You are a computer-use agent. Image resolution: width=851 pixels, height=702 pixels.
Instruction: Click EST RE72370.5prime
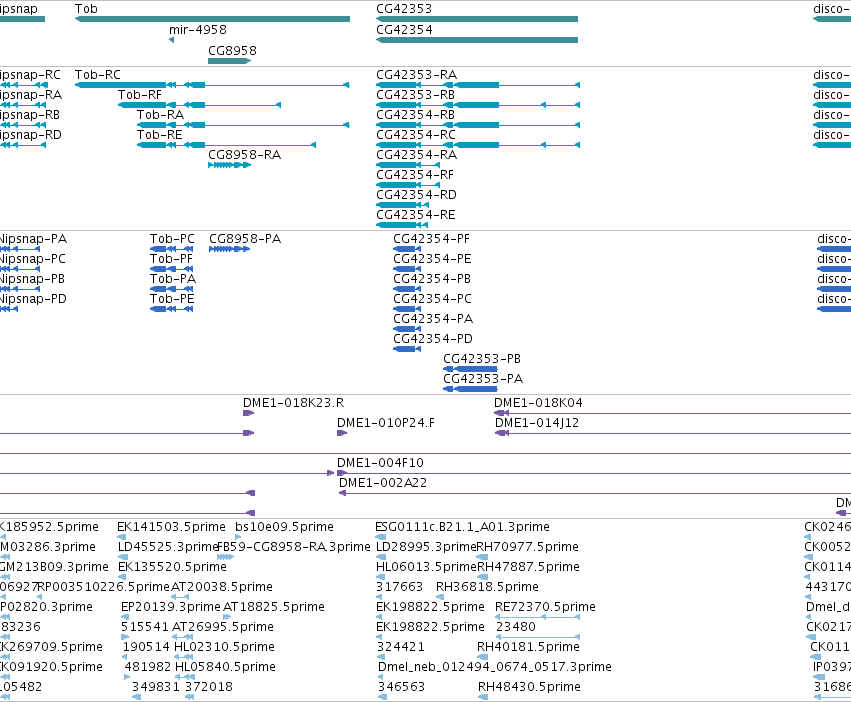click(545, 608)
